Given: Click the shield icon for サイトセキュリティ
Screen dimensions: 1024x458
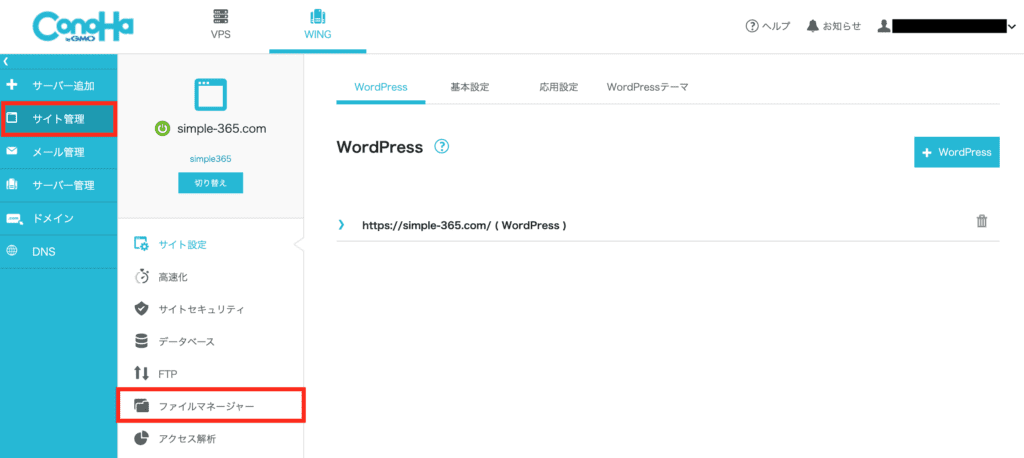Looking at the screenshot, I should (x=141, y=309).
